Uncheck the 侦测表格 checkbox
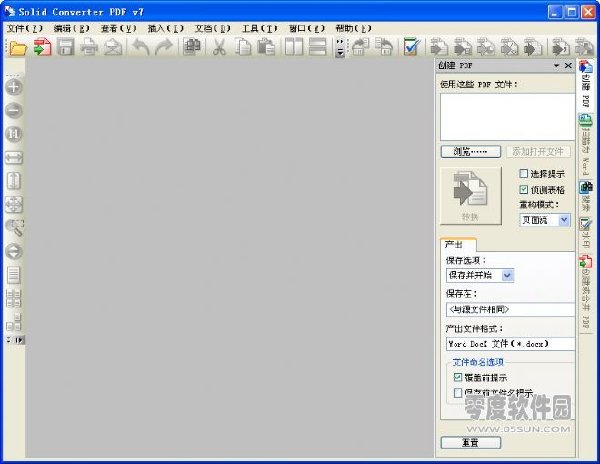The width and height of the screenshot is (600, 464). pos(523,189)
